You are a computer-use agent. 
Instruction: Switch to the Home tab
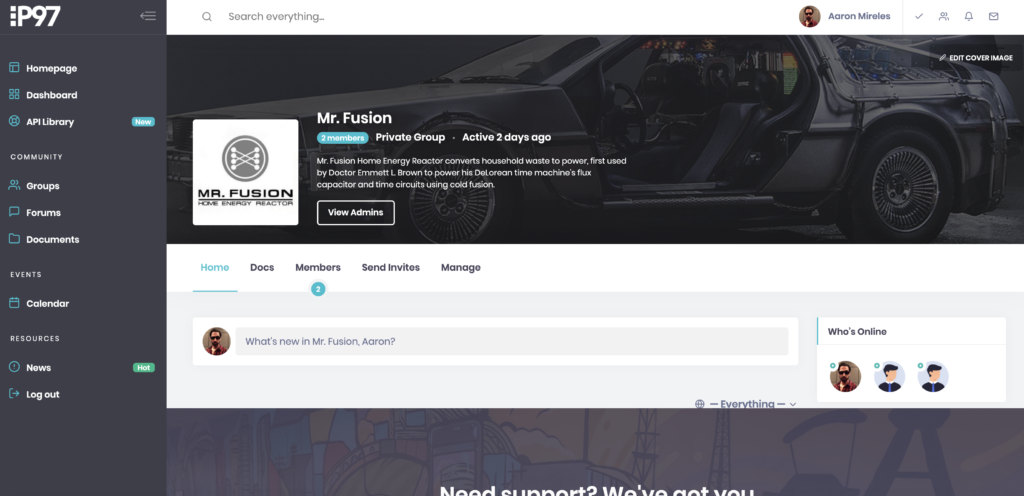point(215,268)
